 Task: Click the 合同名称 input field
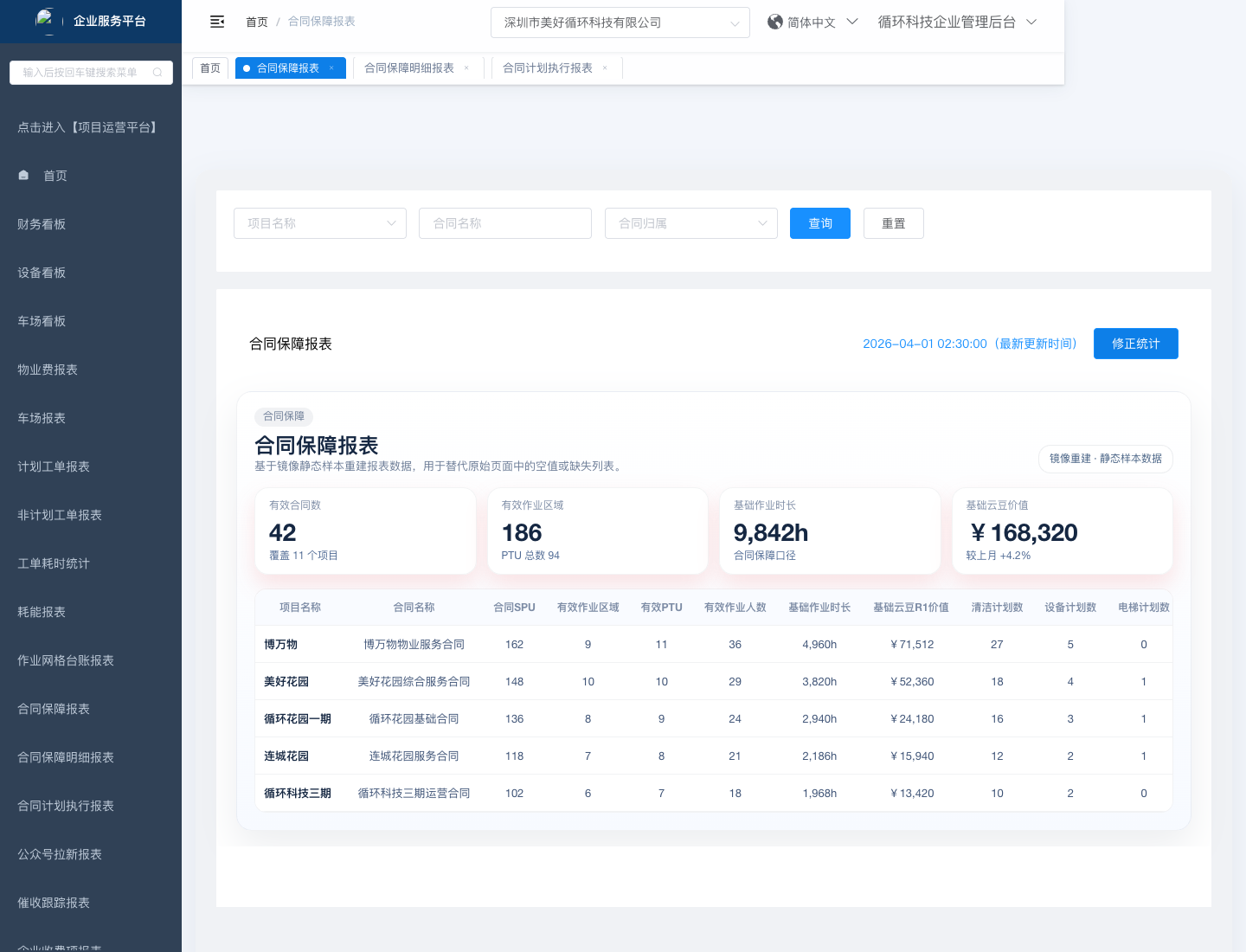coord(504,223)
